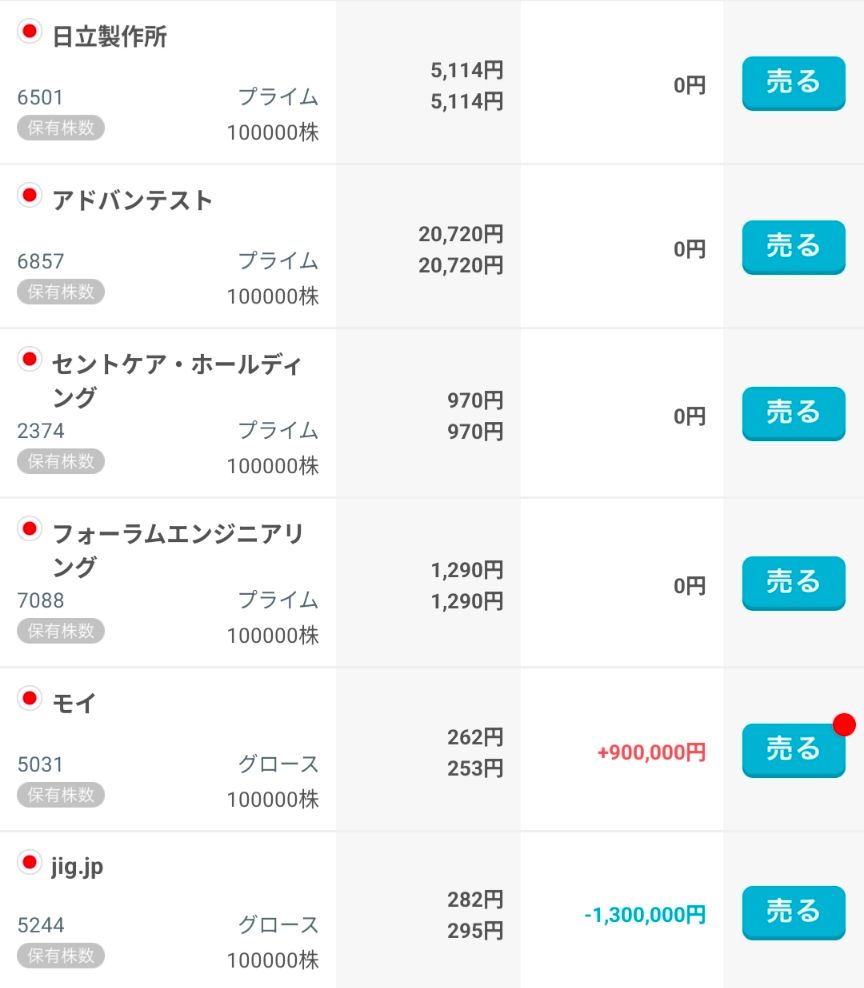Viewport: 864px width, 988px height.
Task: Select the jig.jp stock name
Action: click(x=77, y=868)
